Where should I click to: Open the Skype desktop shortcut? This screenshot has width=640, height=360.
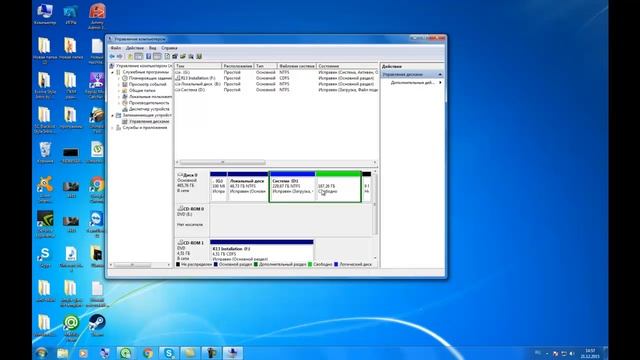45,257
